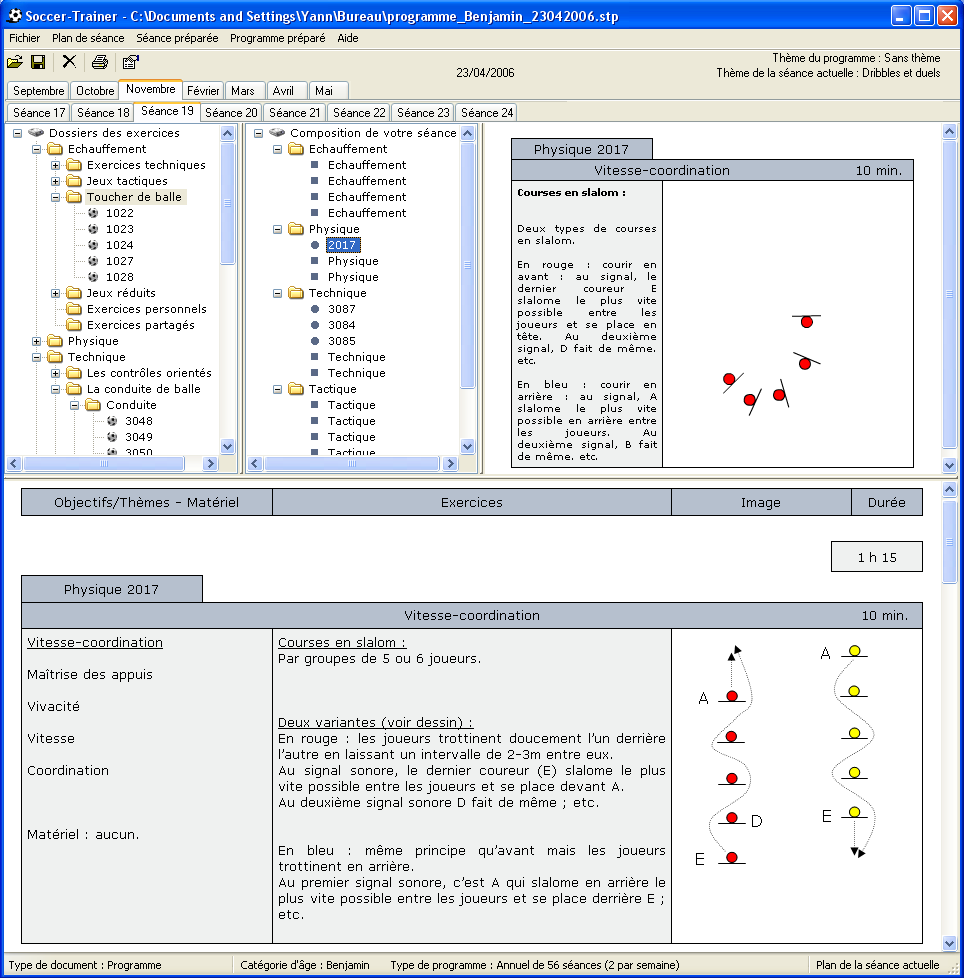The height and width of the screenshot is (978, 964).
Task: Open the Séance préparée menu
Action: point(177,38)
